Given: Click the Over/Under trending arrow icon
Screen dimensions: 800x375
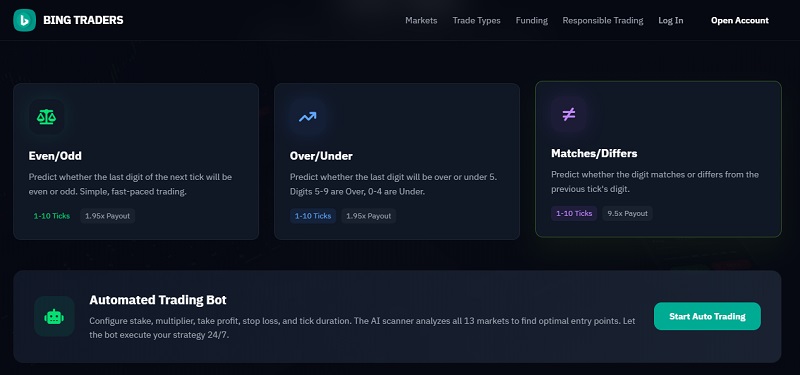Looking at the screenshot, I should tap(308, 117).
